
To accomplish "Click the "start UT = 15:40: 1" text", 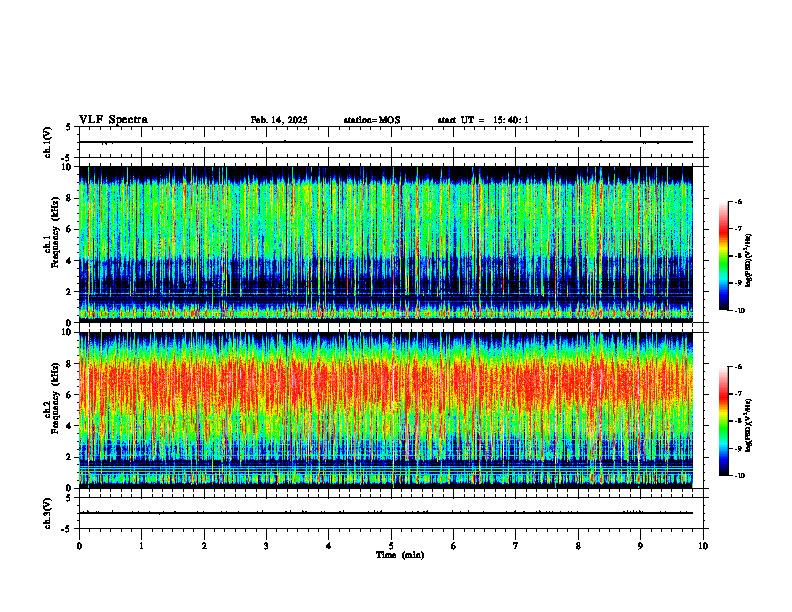I will click(483, 120).
